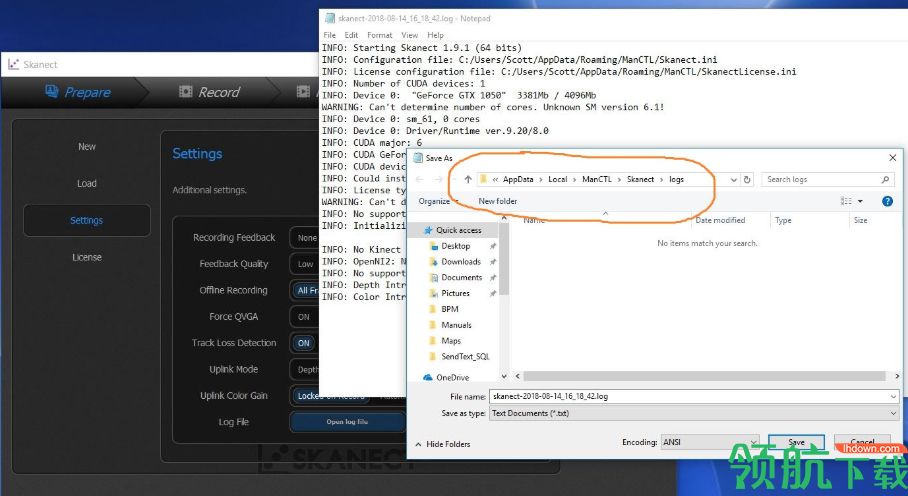Click the Open log file button
Screen dimensions: 908x496
(347, 422)
